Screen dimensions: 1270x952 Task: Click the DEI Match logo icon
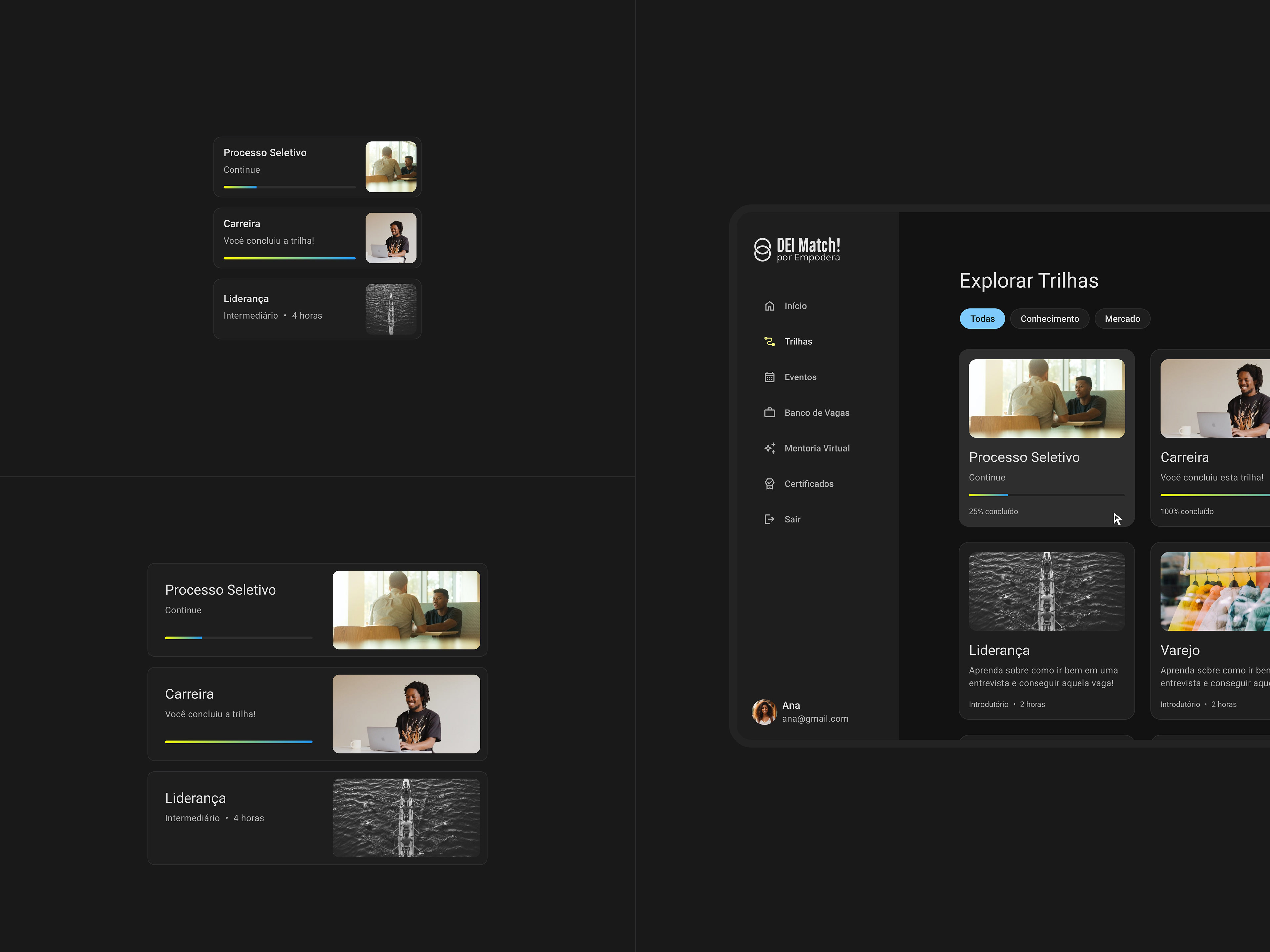[762, 250]
